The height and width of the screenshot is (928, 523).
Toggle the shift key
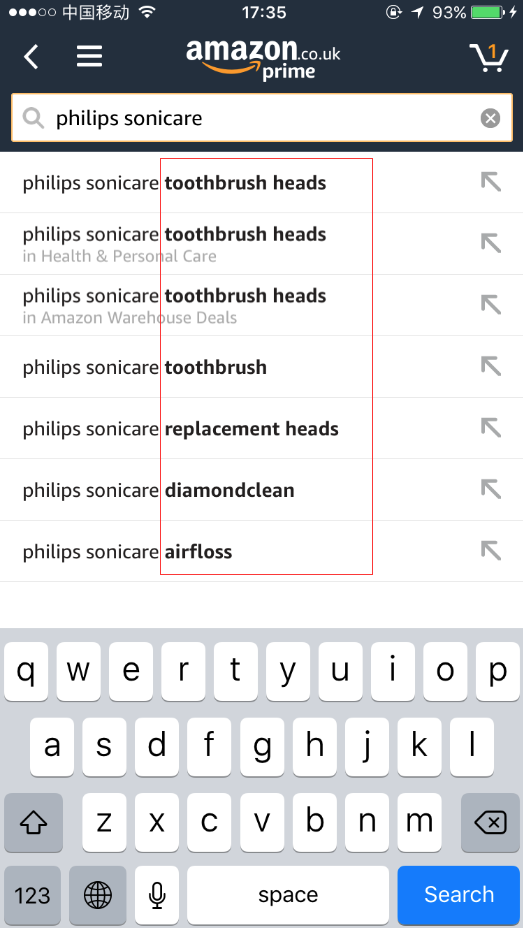tap(33, 822)
